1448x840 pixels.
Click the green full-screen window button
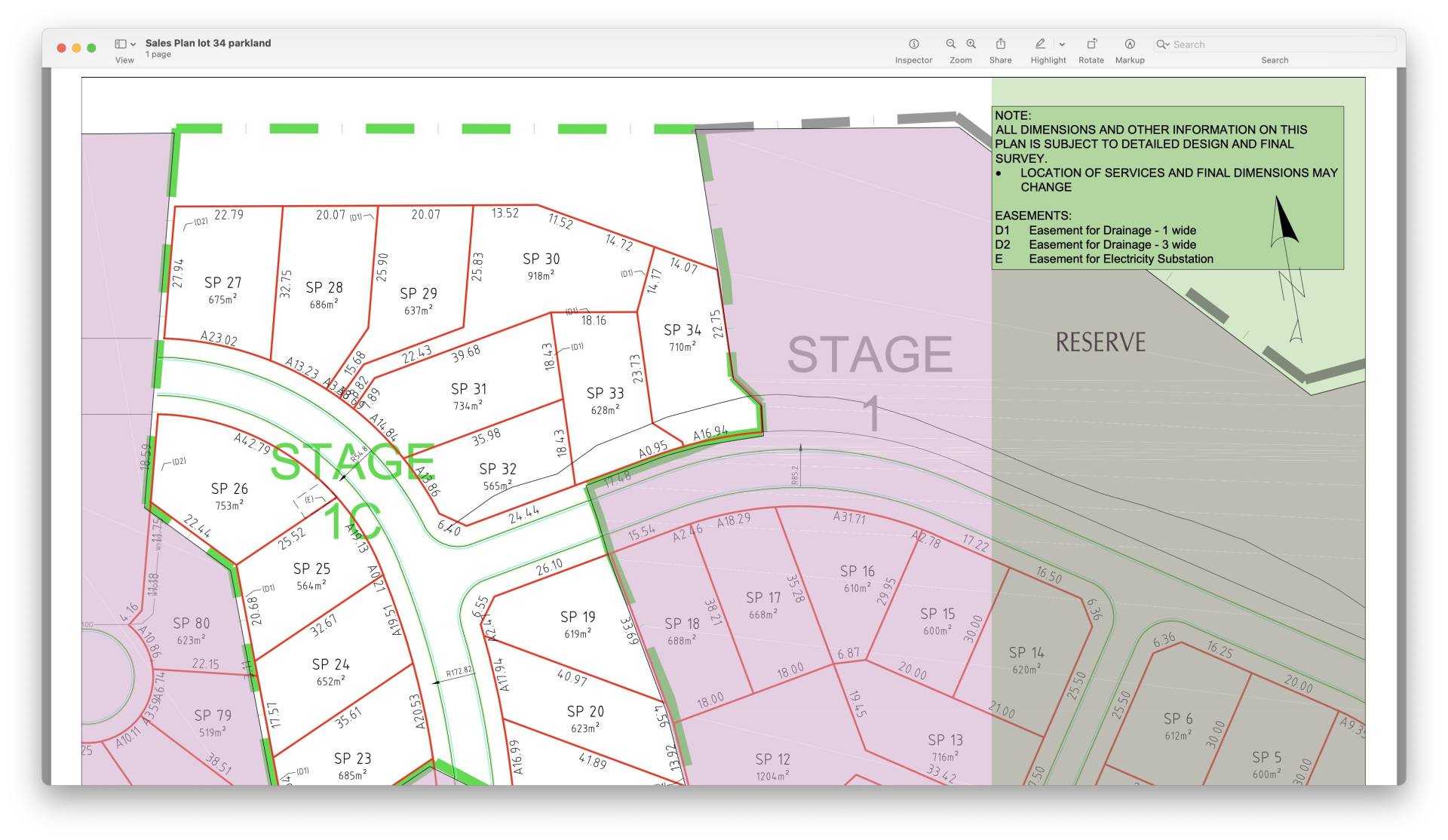(91, 48)
